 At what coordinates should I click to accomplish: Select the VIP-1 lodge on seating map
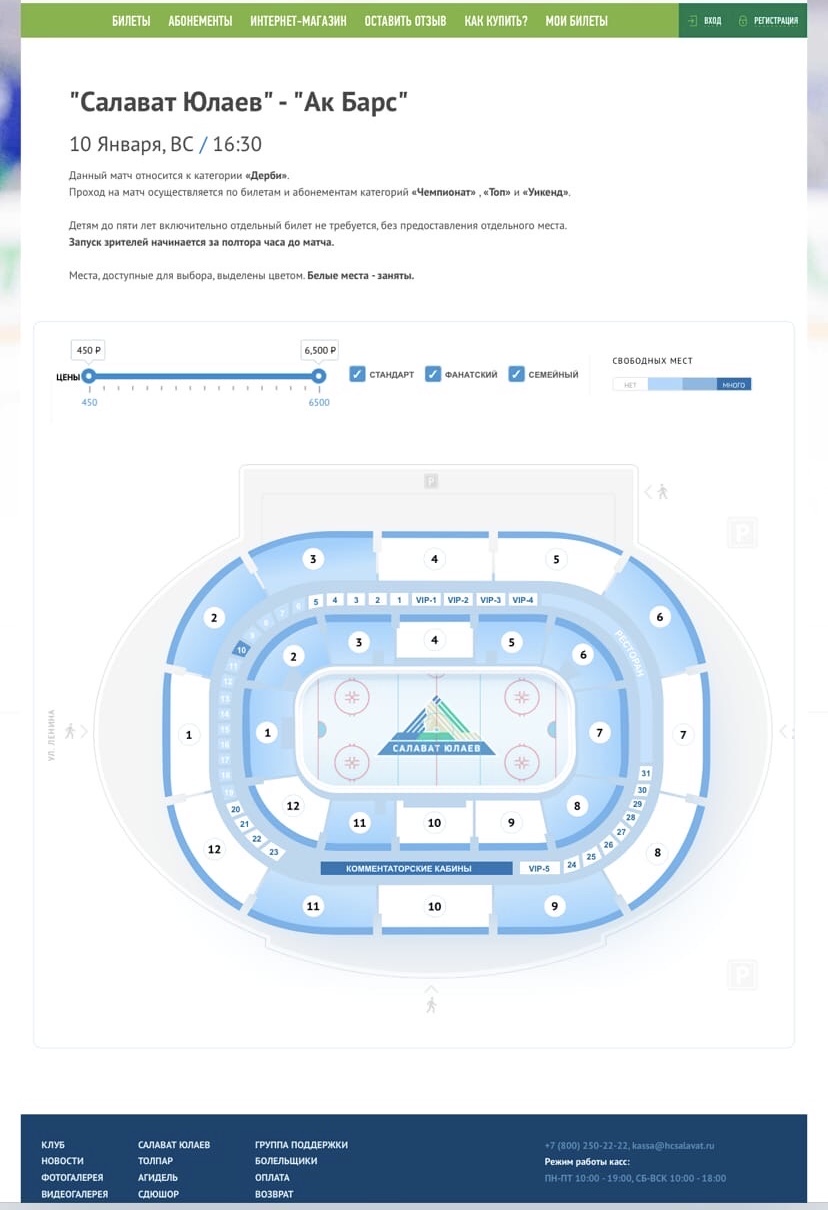coord(426,600)
